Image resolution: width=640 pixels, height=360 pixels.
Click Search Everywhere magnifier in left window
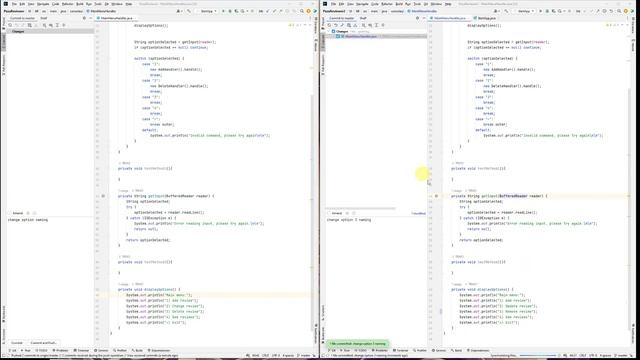pos(302,11)
